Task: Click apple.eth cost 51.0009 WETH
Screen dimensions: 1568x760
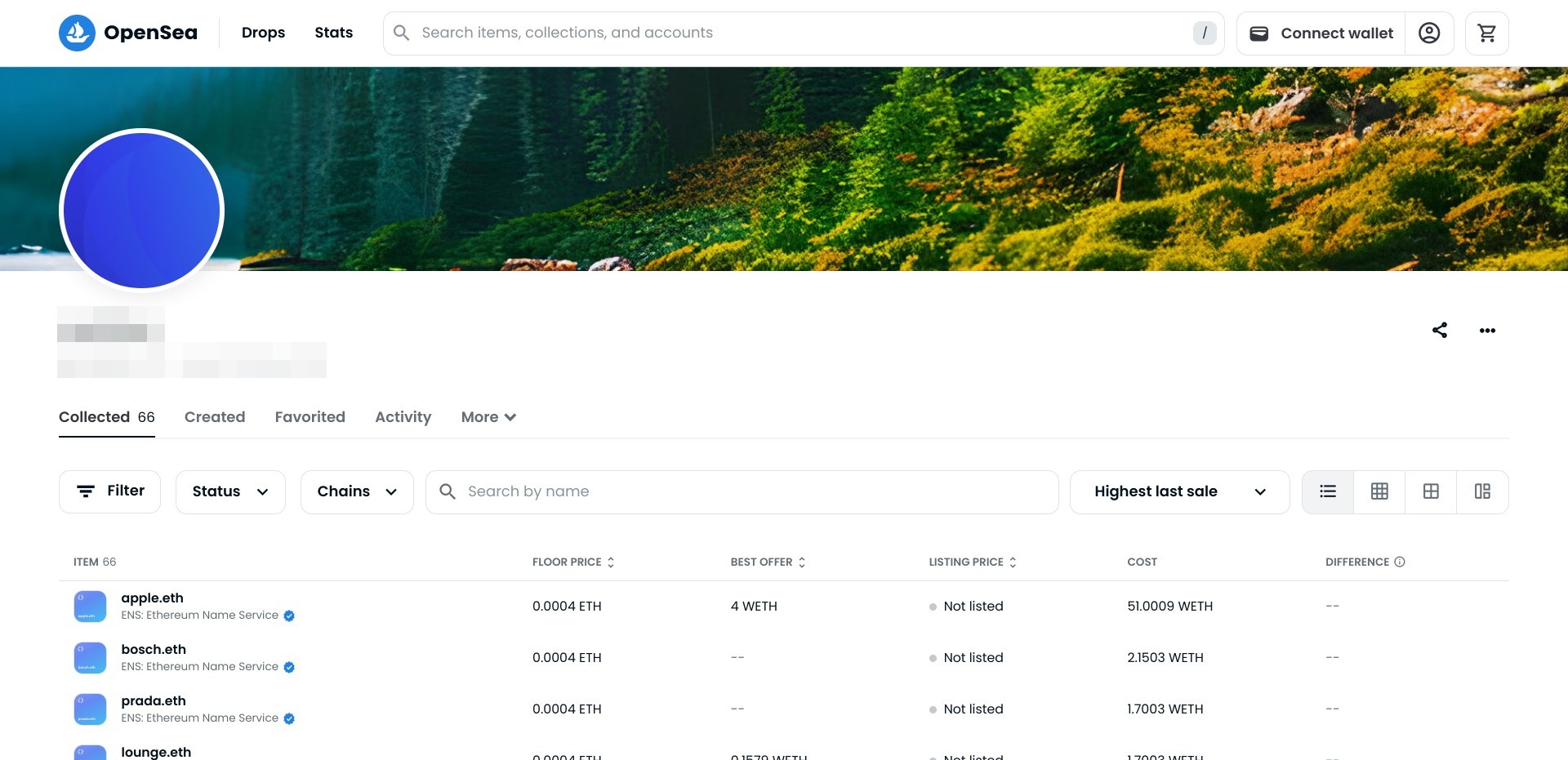Action: pos(1169,607)
